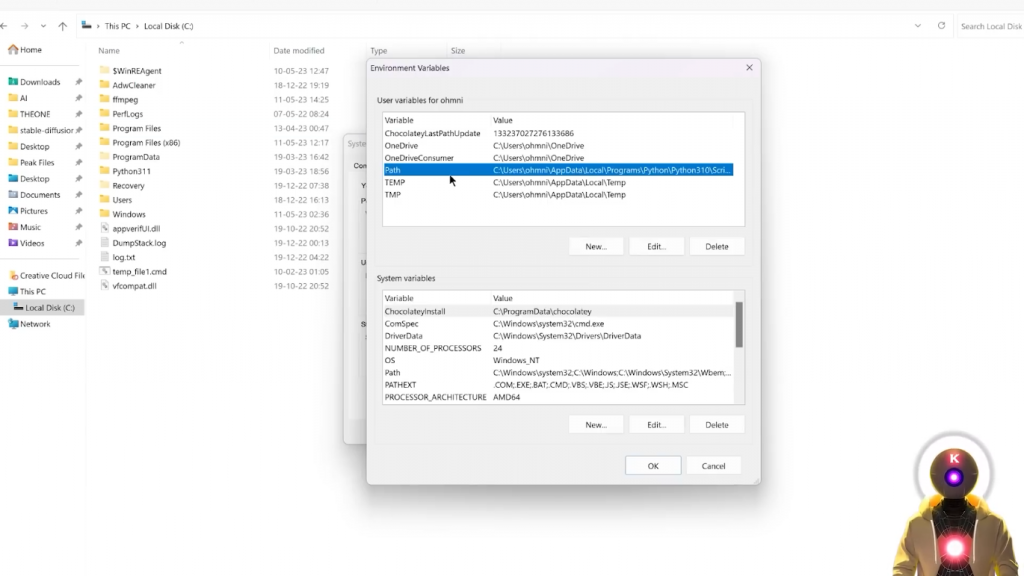Viewport: 1024px width, 576px height.
Task: Select the temp_file1.cmd file
Action: click(x=133, y=272)
